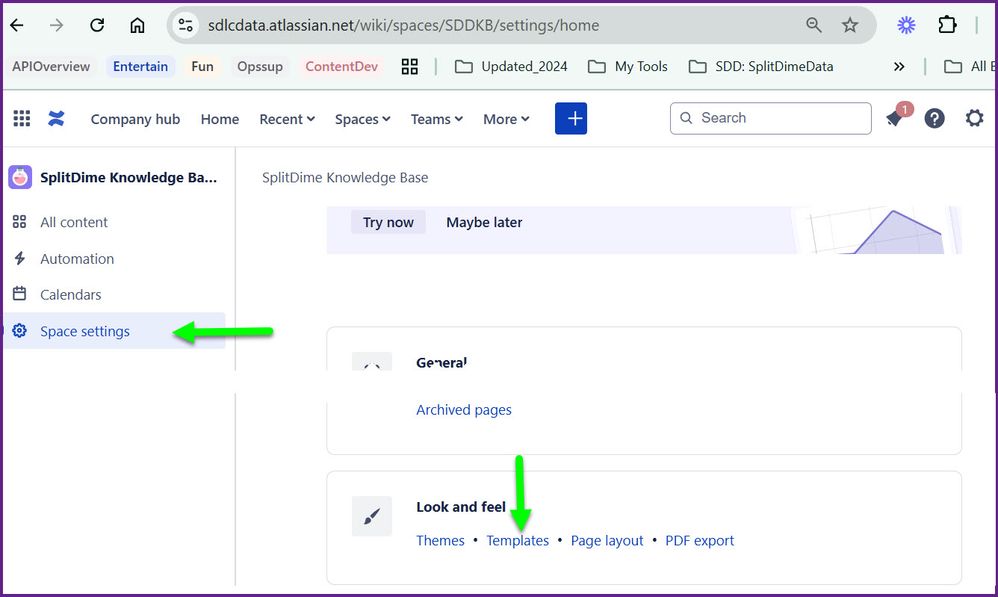Create new content with the blue plus button
998x597 pixels.
click(x=571, y=118)
